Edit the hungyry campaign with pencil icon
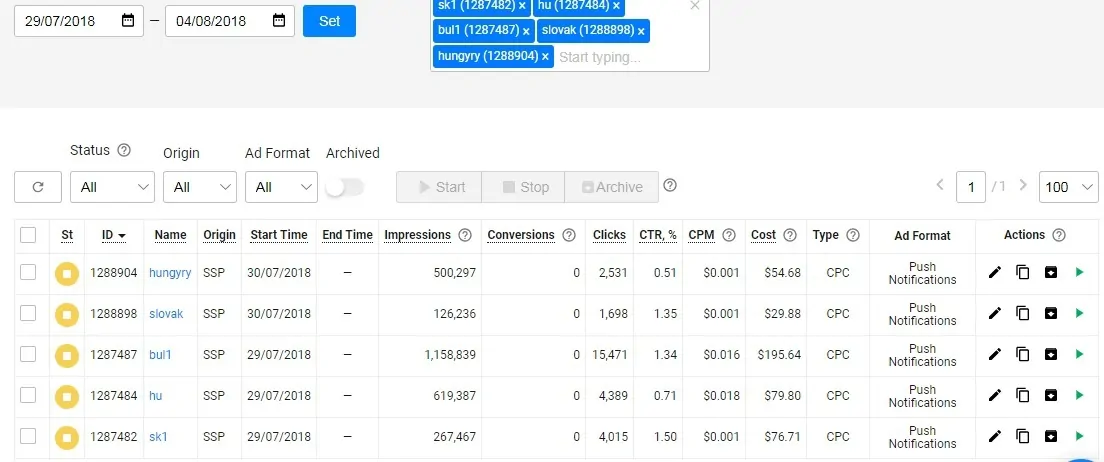Viewport: 1104px width, 462px height. pyautogui.click(x=994, y=272)
